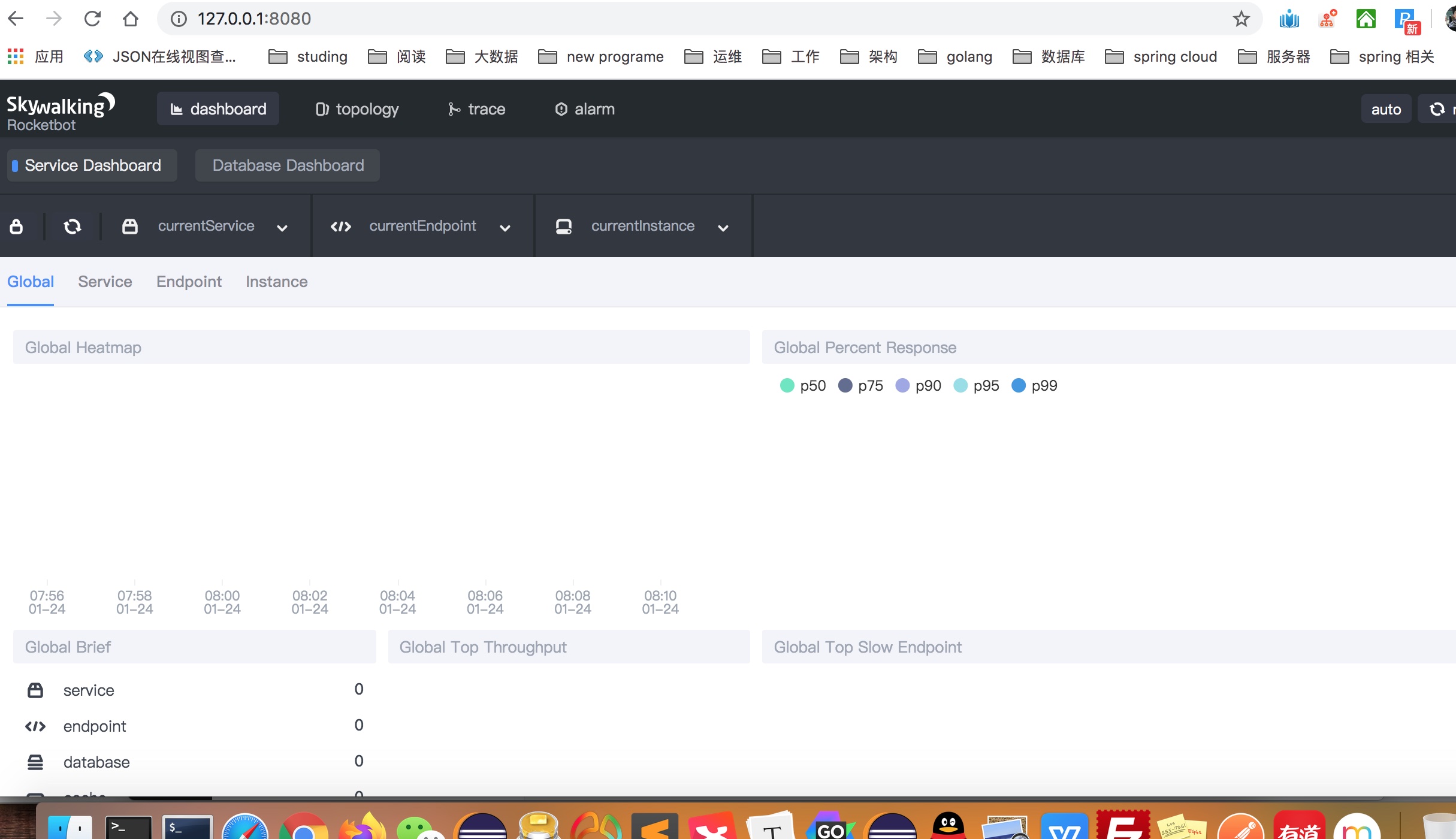Expand the currentInstance dropdown
The height and width of the screenshot is (839, 1456).
643,227
